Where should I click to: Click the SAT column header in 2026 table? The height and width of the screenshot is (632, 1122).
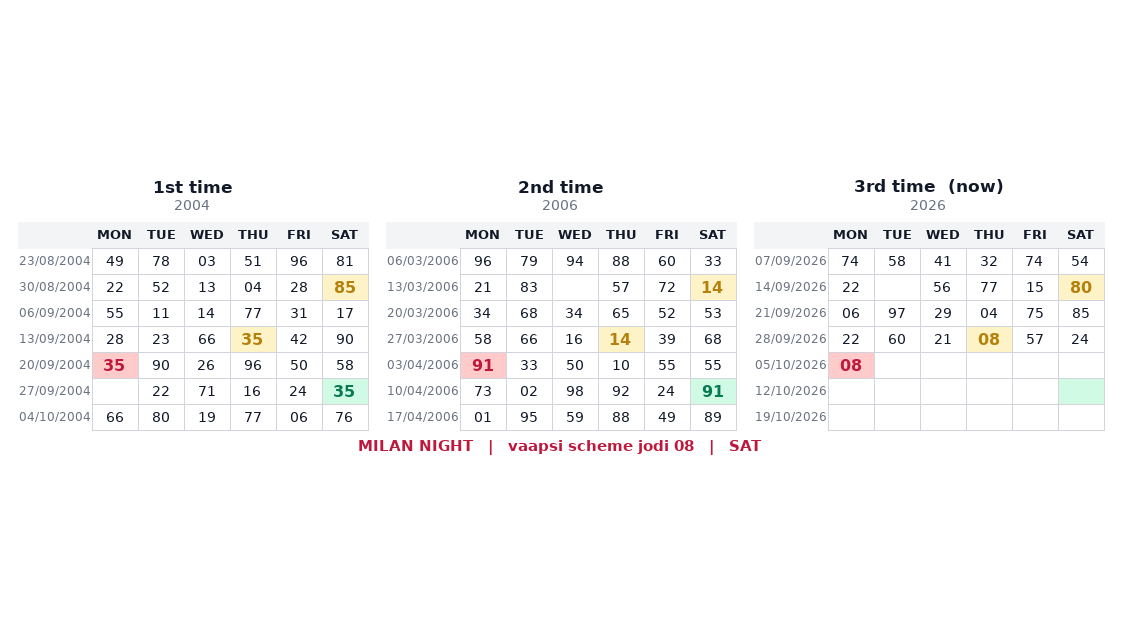(1080, 235)
